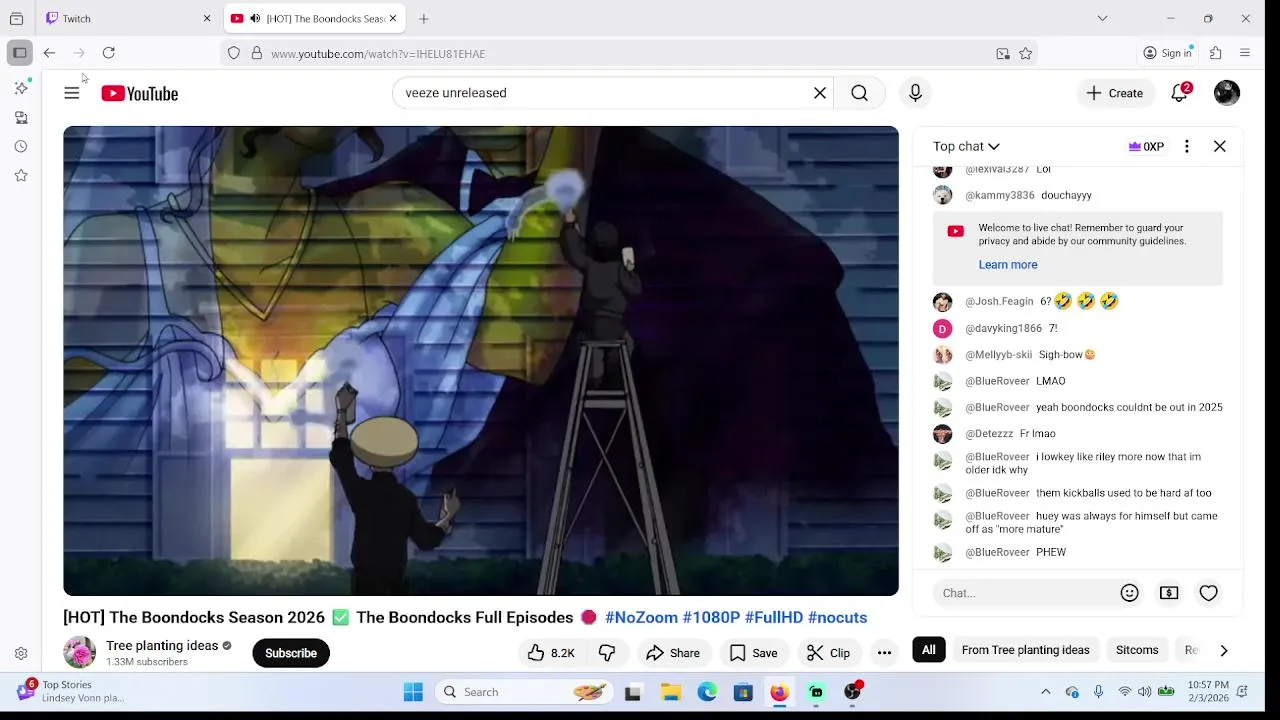Select the Sitcoms filter chip
The width and height of the screenshot is (1280, 720).
point(1137,650)
